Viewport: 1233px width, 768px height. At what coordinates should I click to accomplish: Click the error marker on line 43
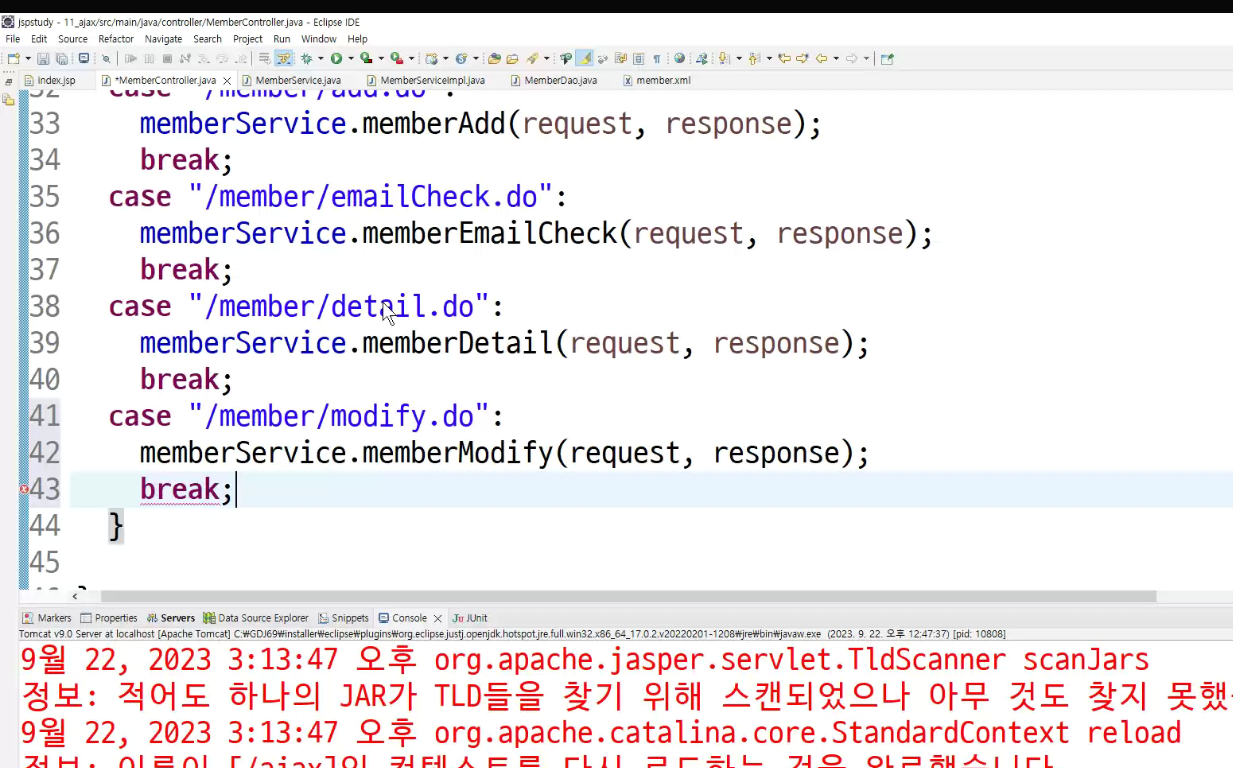(23, 489)
